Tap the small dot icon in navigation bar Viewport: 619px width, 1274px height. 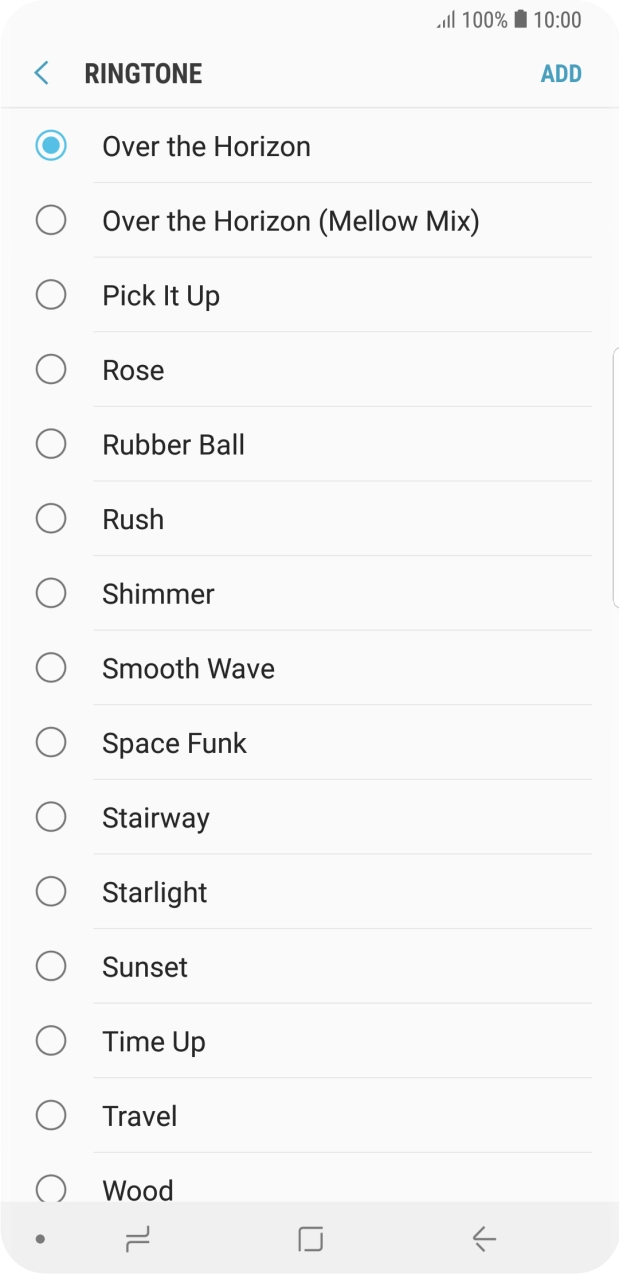[40, 1239]
